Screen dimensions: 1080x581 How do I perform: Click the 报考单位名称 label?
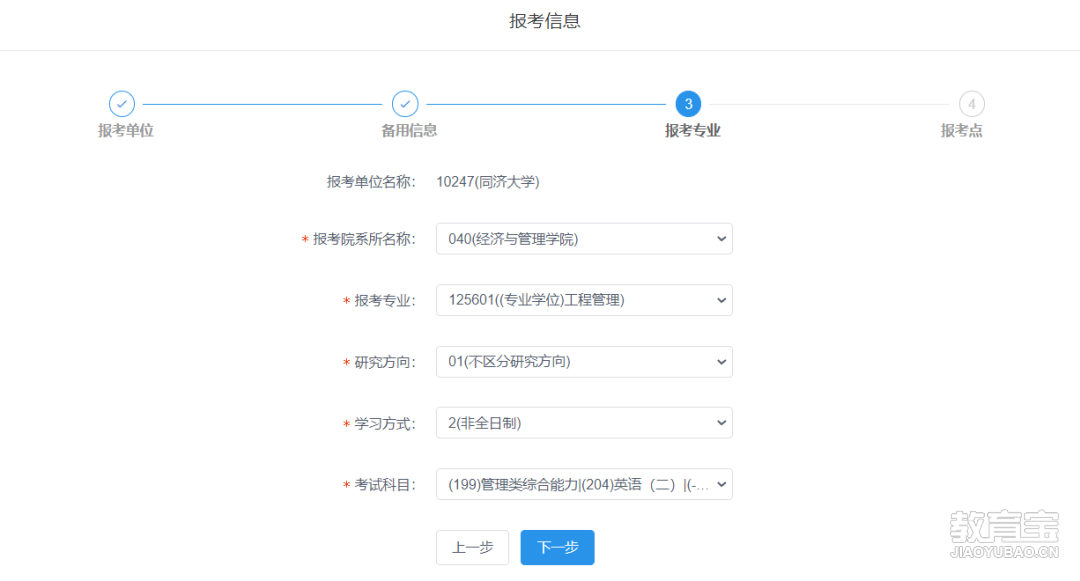pos(371,182)
